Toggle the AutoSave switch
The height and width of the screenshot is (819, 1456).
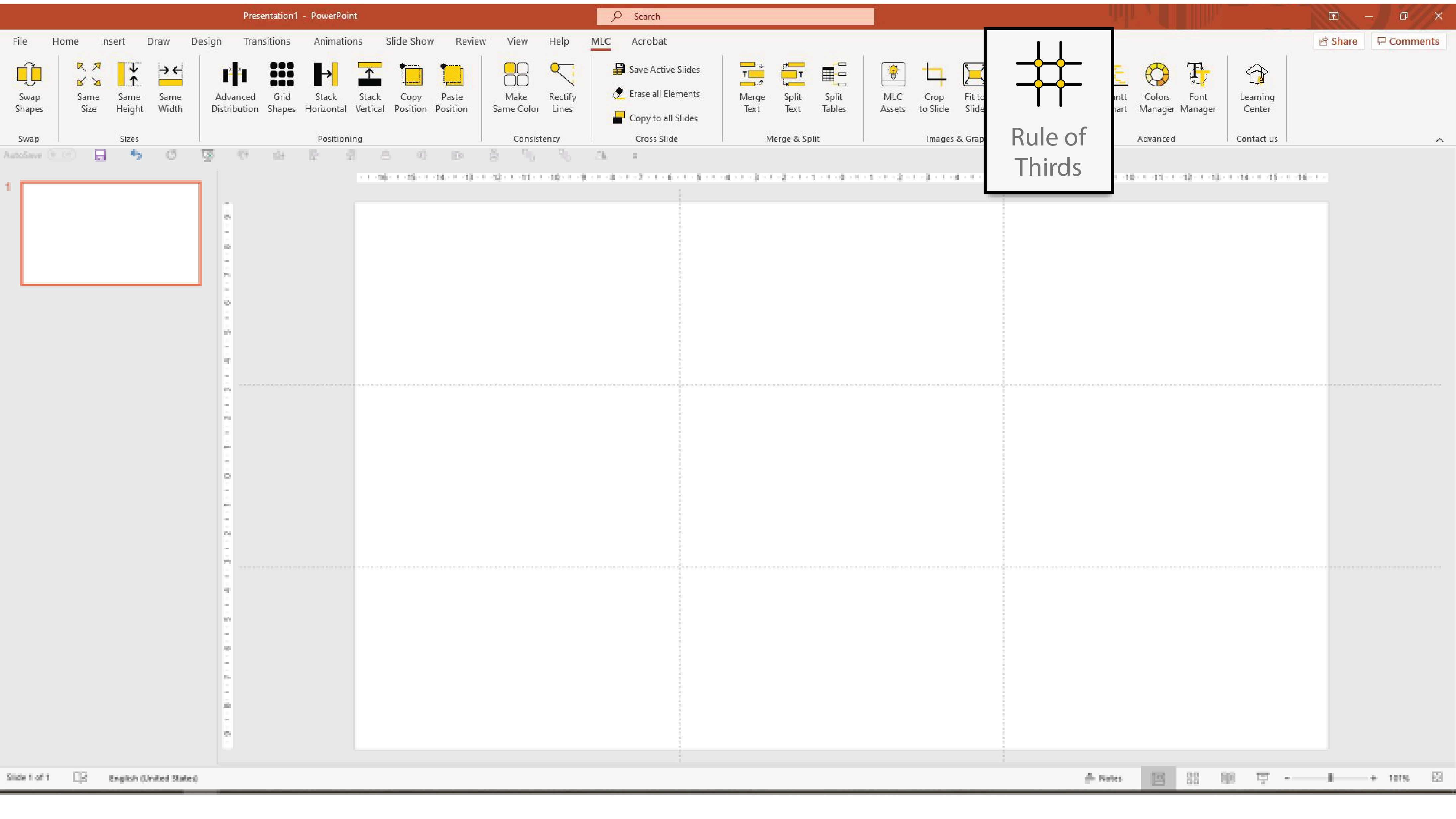coord(61,155)
